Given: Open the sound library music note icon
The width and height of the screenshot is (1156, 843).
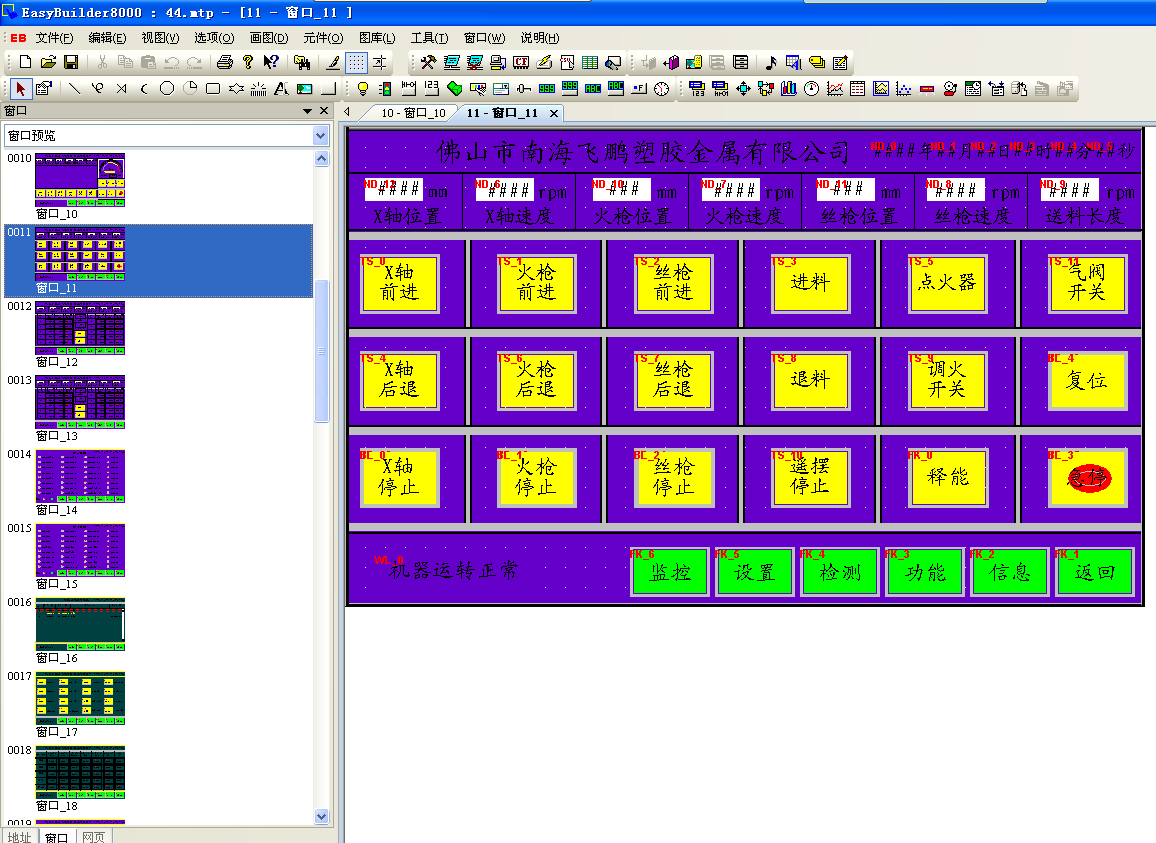Looking at the screenshot, I should [770, 62].
